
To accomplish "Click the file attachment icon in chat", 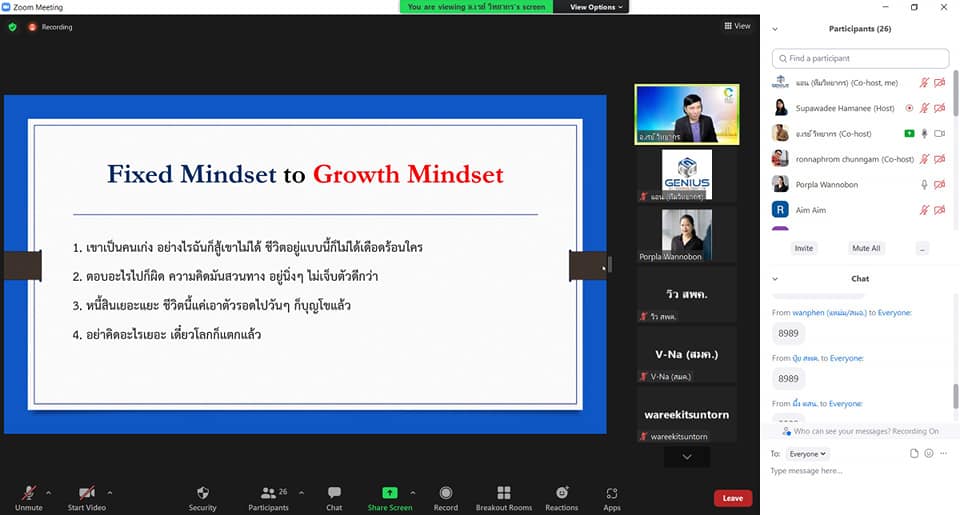I will click(x=914, y=453).
